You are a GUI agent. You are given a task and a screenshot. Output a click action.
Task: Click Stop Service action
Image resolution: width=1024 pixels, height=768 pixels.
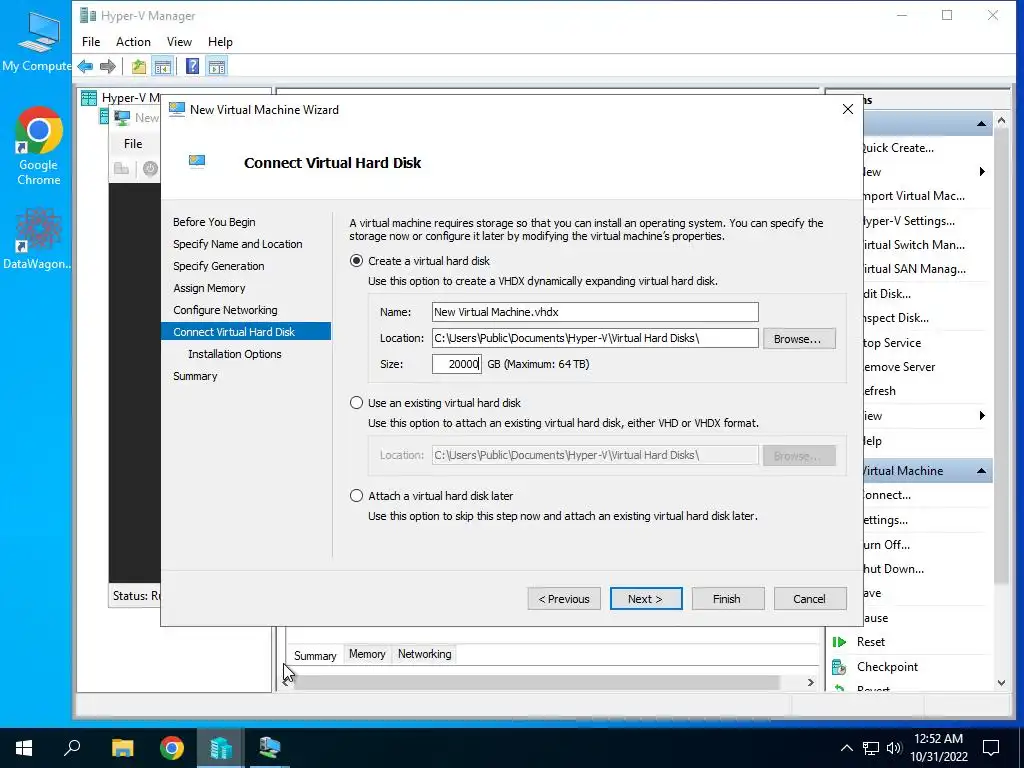(x=892, y=343)
